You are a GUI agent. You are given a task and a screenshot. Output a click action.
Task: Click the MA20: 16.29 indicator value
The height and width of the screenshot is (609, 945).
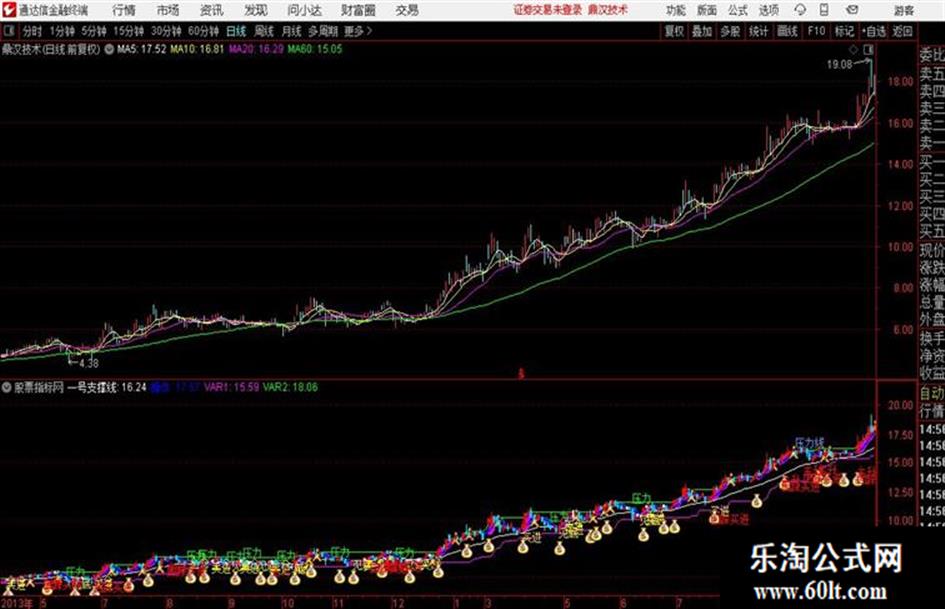(256, 49)
